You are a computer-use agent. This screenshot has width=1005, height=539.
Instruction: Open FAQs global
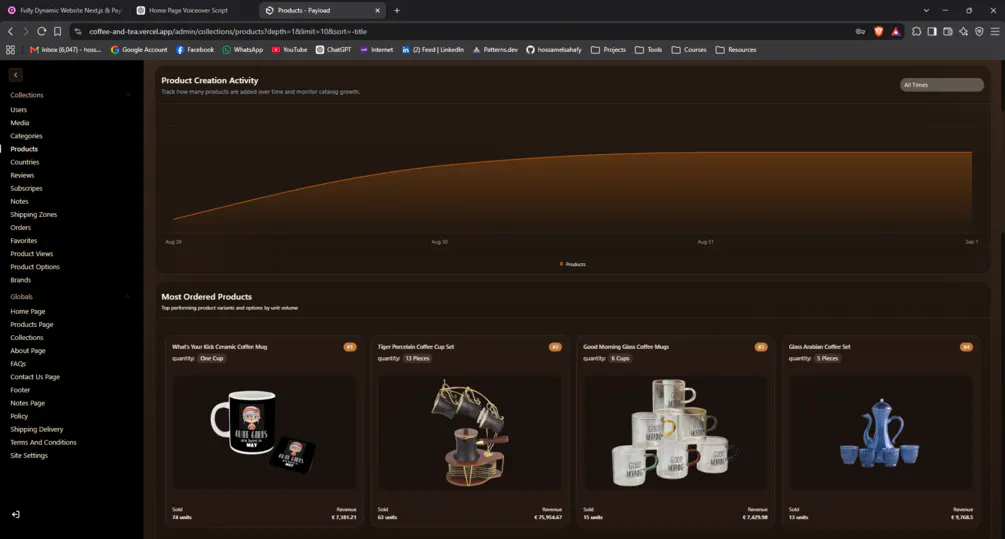[x=18, y=364]
